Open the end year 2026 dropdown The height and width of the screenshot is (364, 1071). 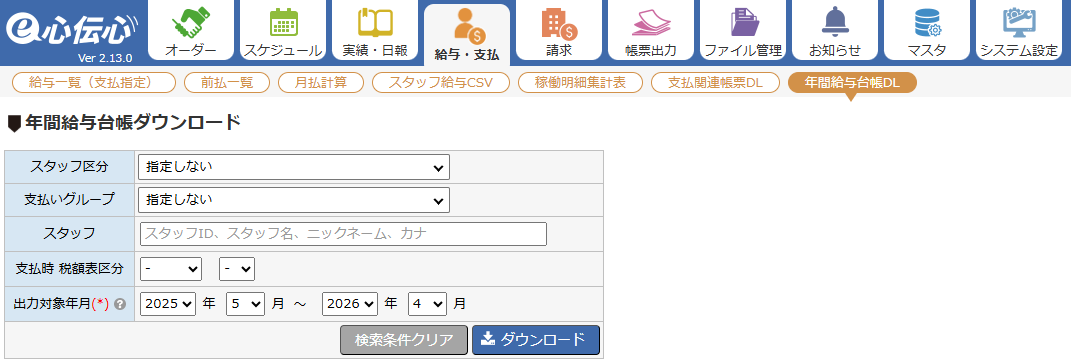[x=350, y=304]
